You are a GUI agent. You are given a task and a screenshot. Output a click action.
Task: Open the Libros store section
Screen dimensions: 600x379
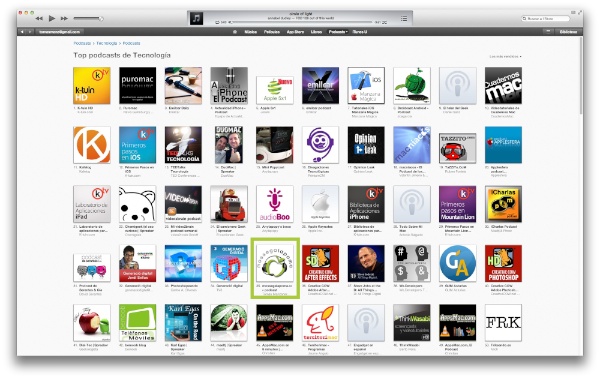coord(316,32)
